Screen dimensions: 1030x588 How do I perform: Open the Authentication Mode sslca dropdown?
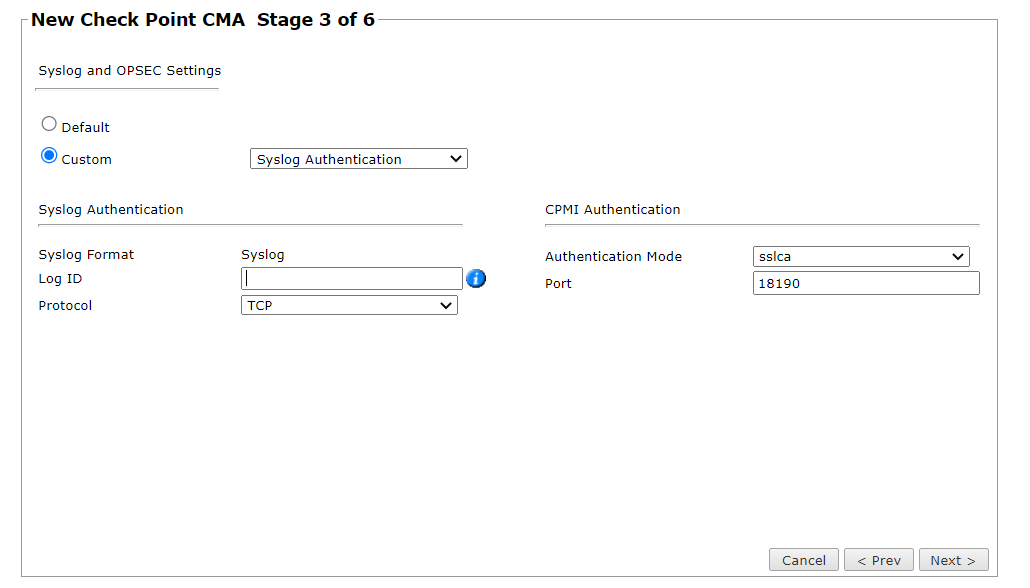[x=861, y=257]
